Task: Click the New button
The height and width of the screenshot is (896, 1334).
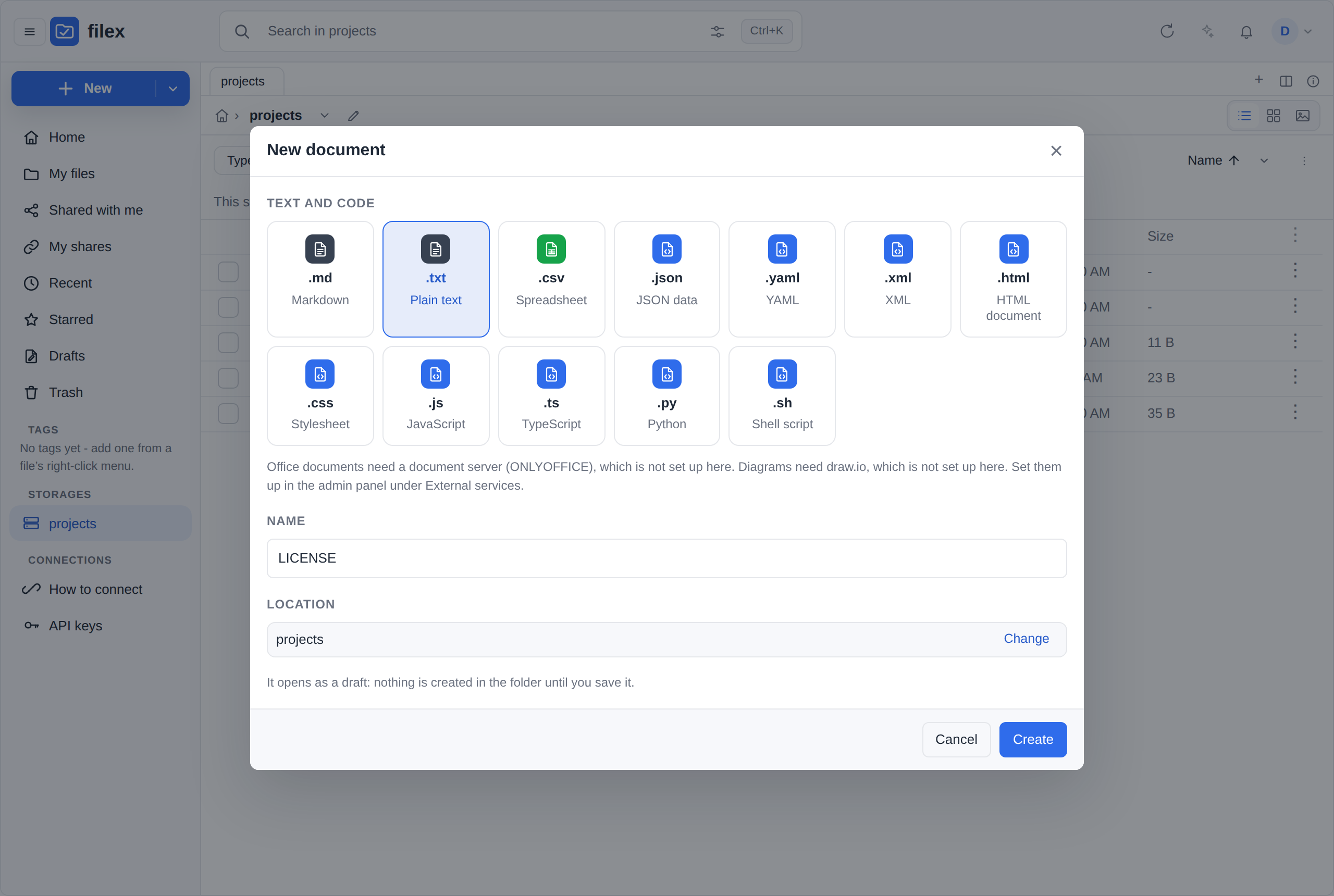Action: point(84,89)
